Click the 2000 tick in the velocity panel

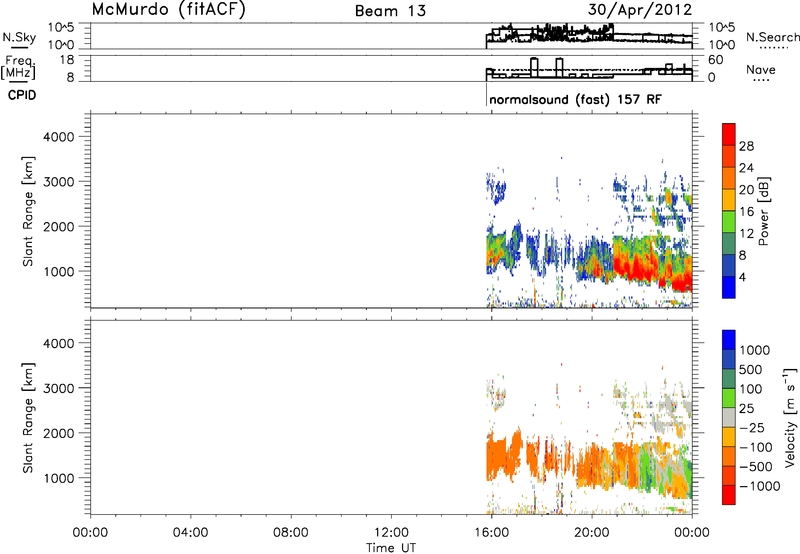(x=59, y=433)
